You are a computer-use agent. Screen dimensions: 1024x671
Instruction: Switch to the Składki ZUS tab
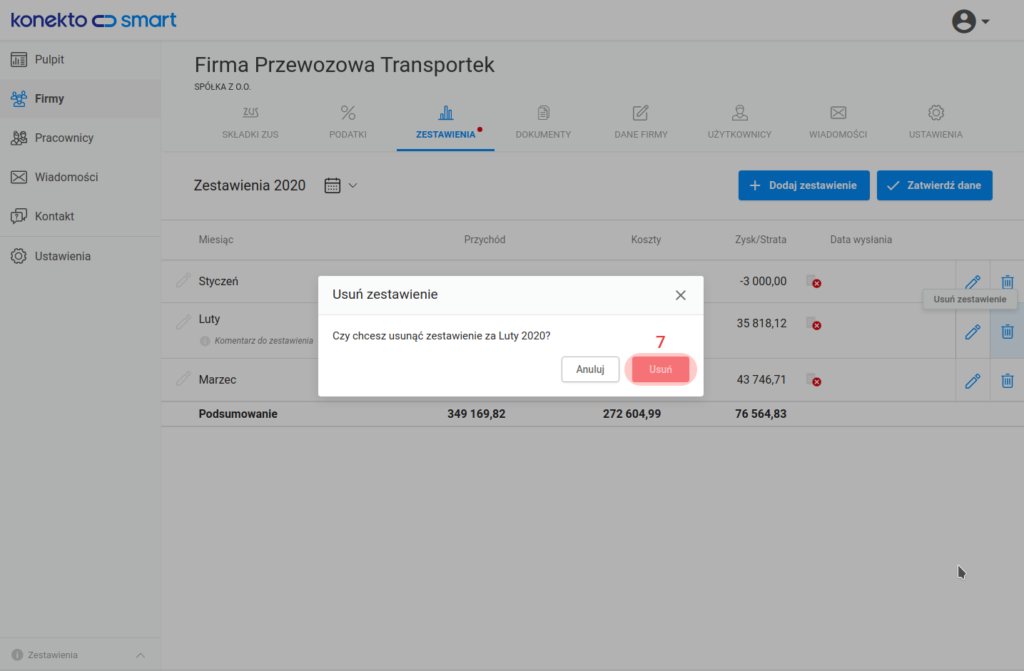[x=250, y=123]
